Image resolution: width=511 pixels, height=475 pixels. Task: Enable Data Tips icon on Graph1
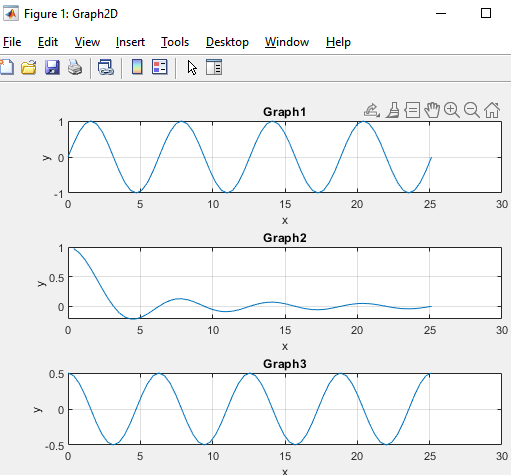point(412,110)
